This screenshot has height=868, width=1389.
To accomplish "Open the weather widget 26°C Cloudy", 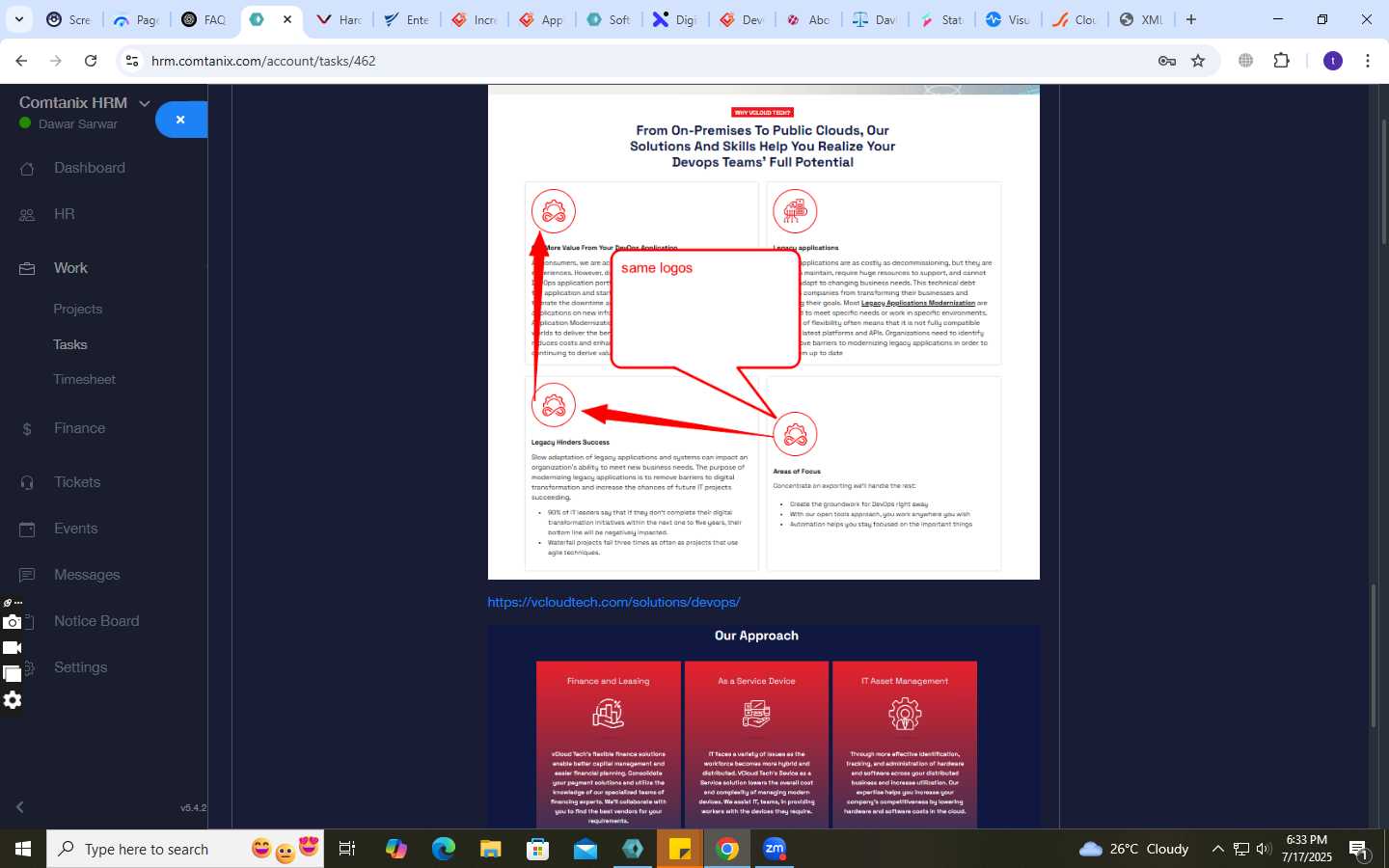I will point(1134,849).
